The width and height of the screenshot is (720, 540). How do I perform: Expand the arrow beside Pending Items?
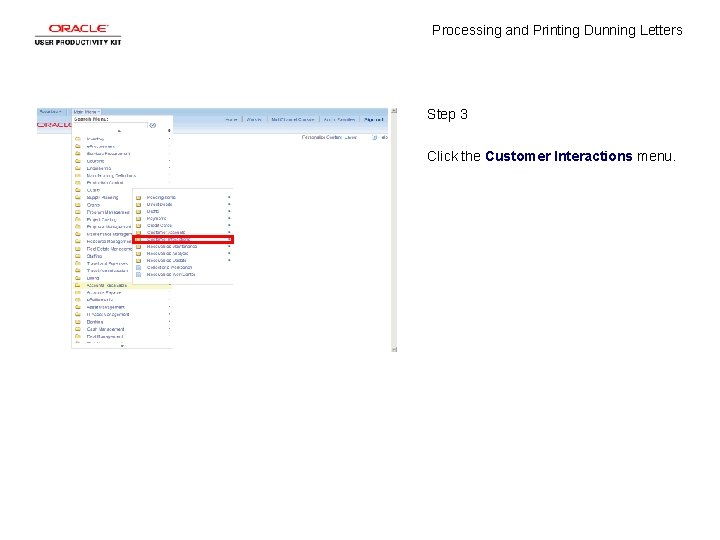[229, 197]
